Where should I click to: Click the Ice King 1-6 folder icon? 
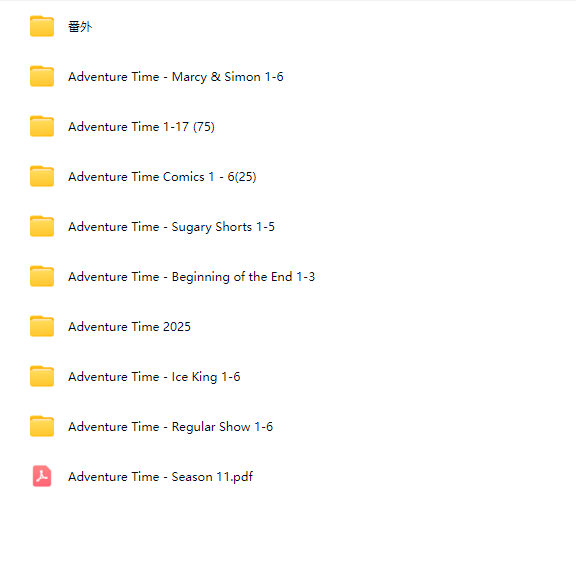tap(42, 376)
